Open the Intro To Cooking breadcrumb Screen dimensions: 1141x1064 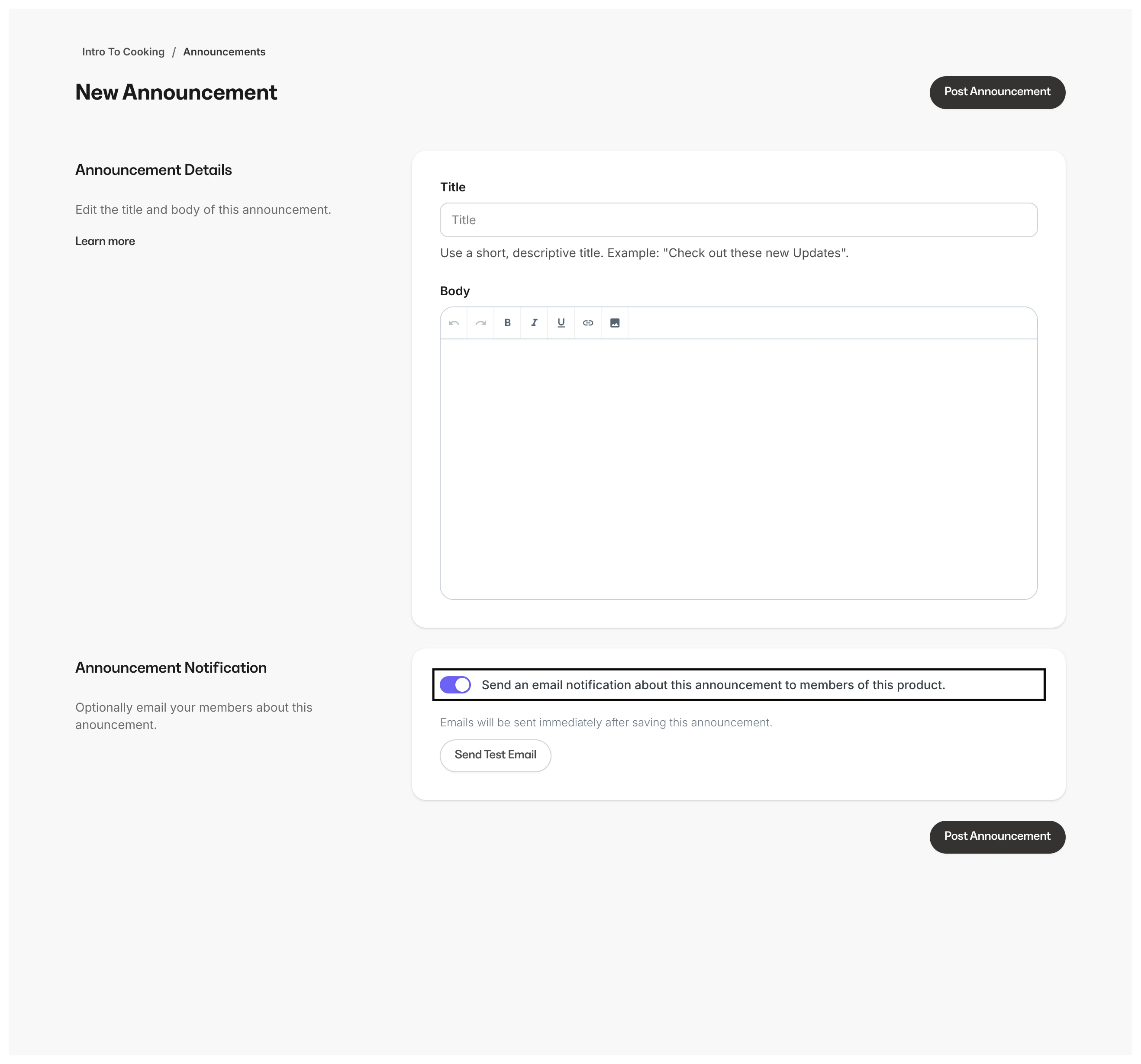[x=123, y=52]
